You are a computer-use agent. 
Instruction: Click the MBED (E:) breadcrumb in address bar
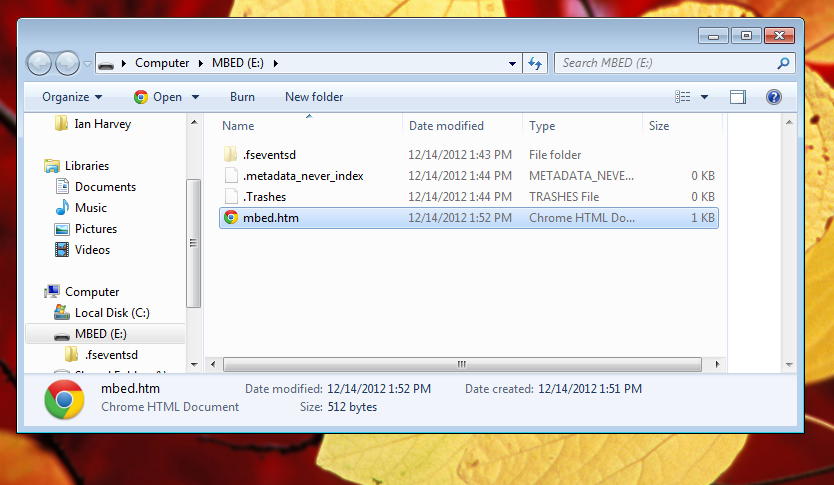click(x=238, y=63)
